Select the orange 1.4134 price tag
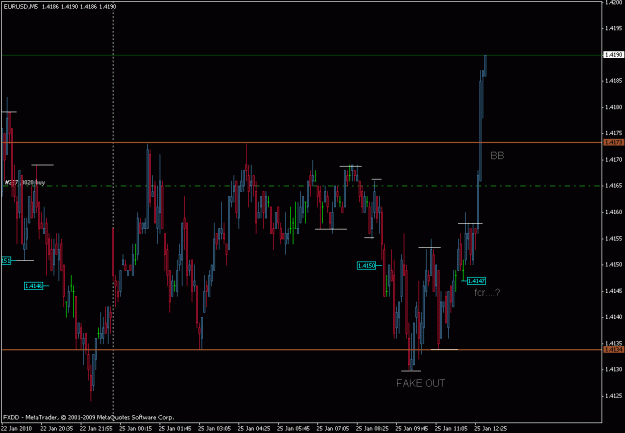The image size is (625, 433). (614, 350)
